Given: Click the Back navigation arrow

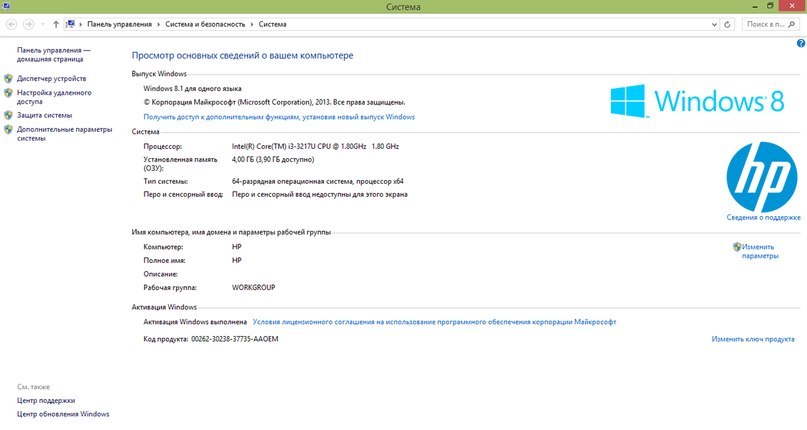Looking at the screenshot, I should 11,24.
